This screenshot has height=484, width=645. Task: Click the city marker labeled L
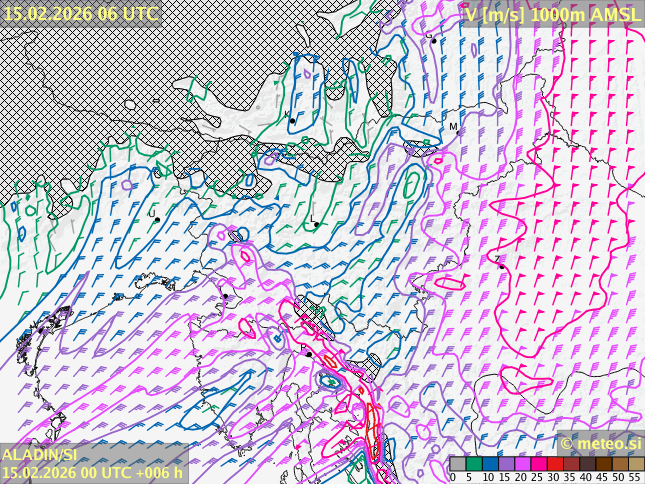316,224
